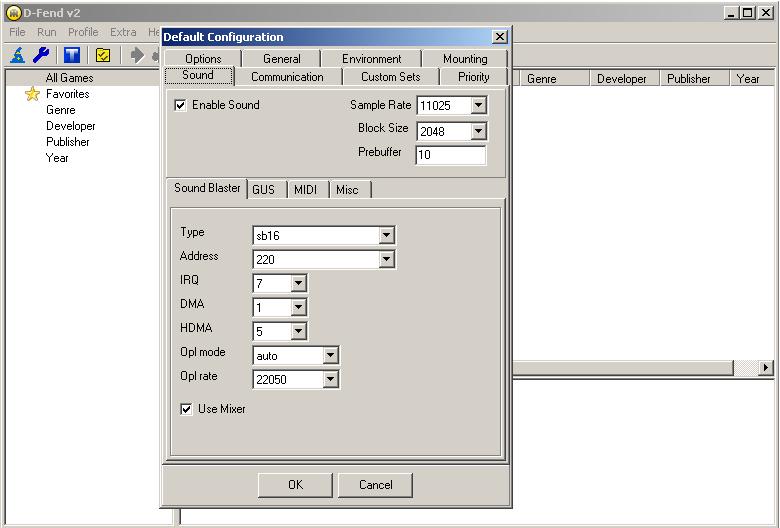Open the Sample Rate dropdown
The width and height of the screenshot is (780, 528).
point(479,106)
